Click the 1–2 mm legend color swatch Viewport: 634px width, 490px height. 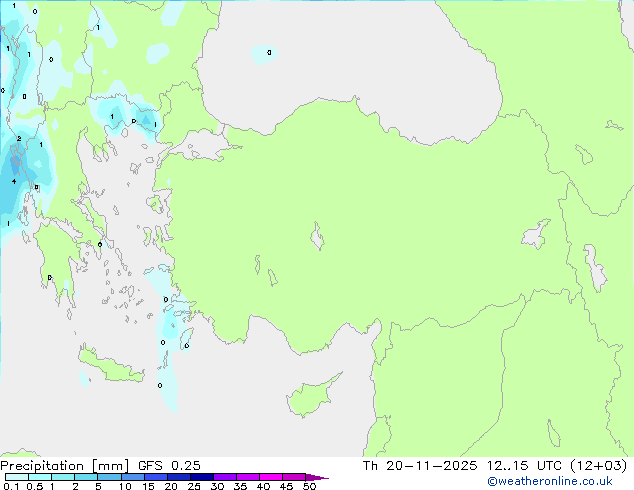(63, 477)
